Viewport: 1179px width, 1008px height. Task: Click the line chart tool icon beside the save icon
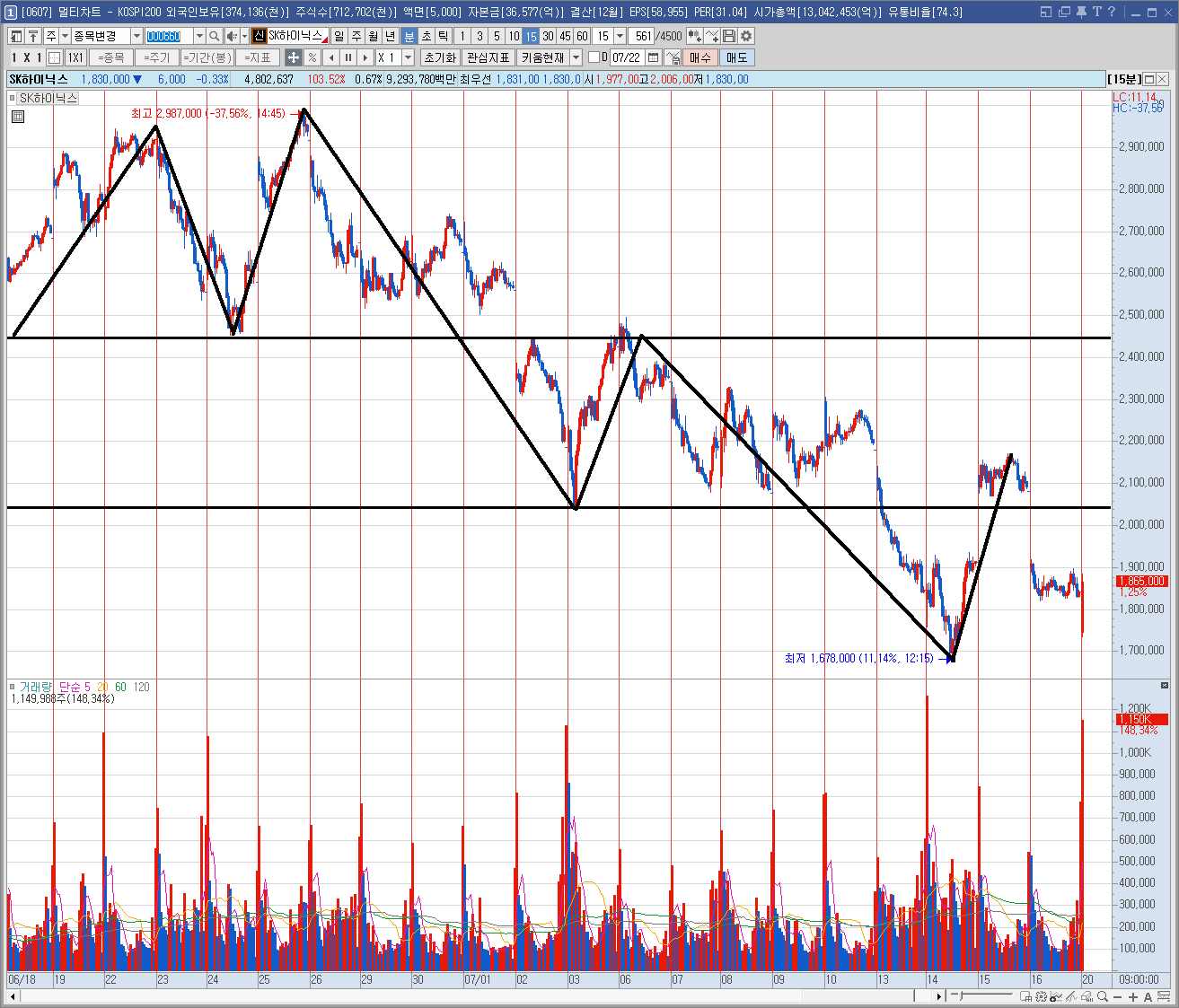tap(712, 36)
